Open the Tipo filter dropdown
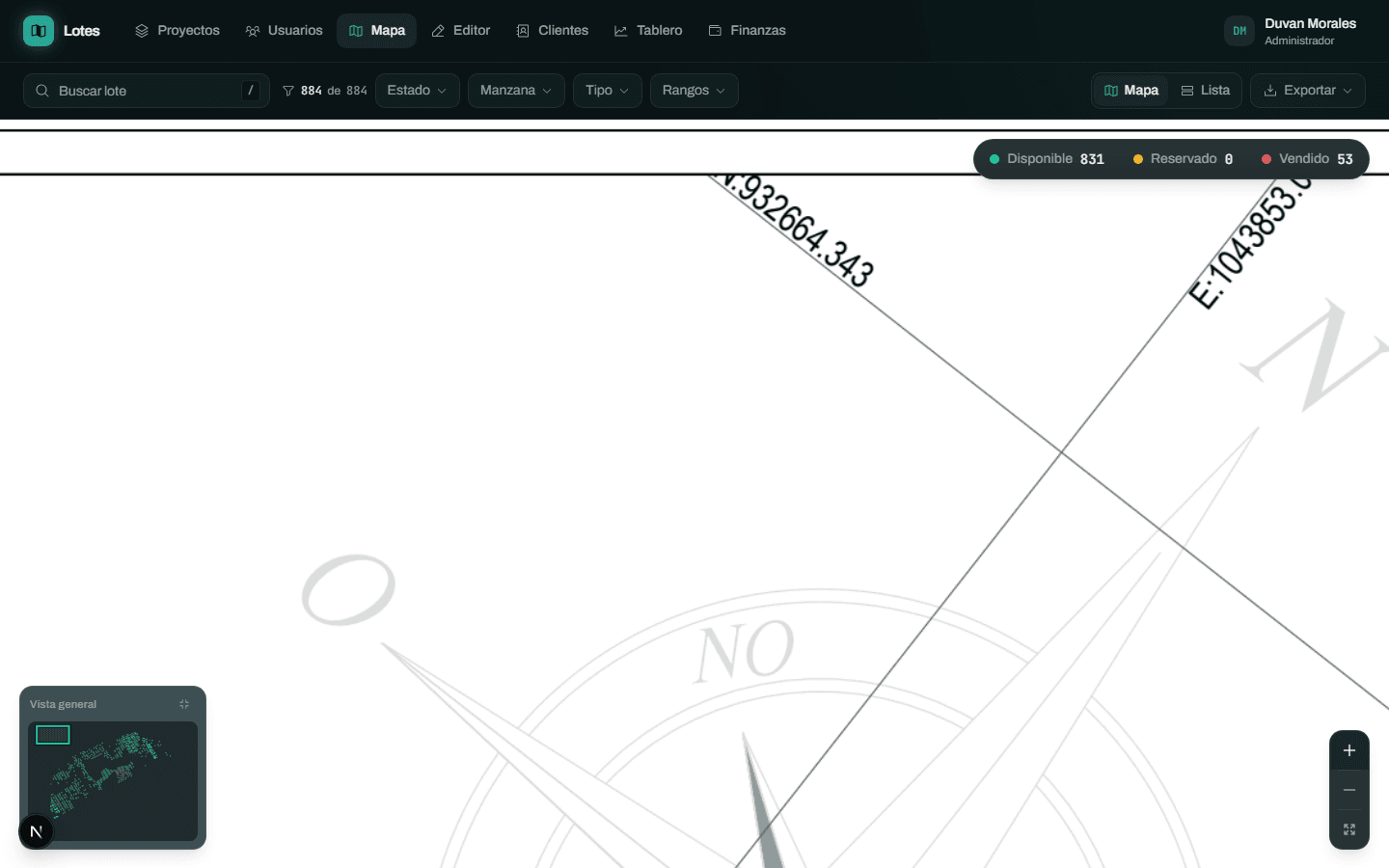The width and height of the screenshot is (1389, 868). click(x=608, y=91)
